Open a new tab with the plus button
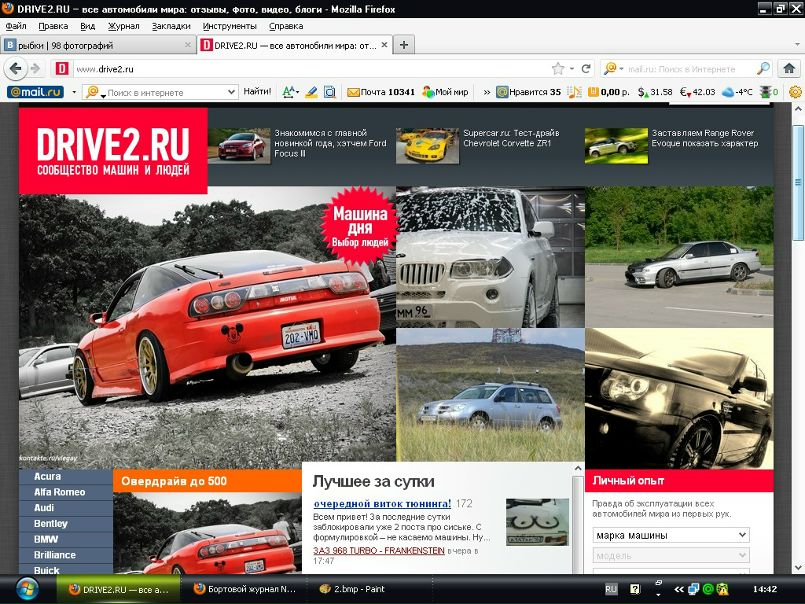 404,45
